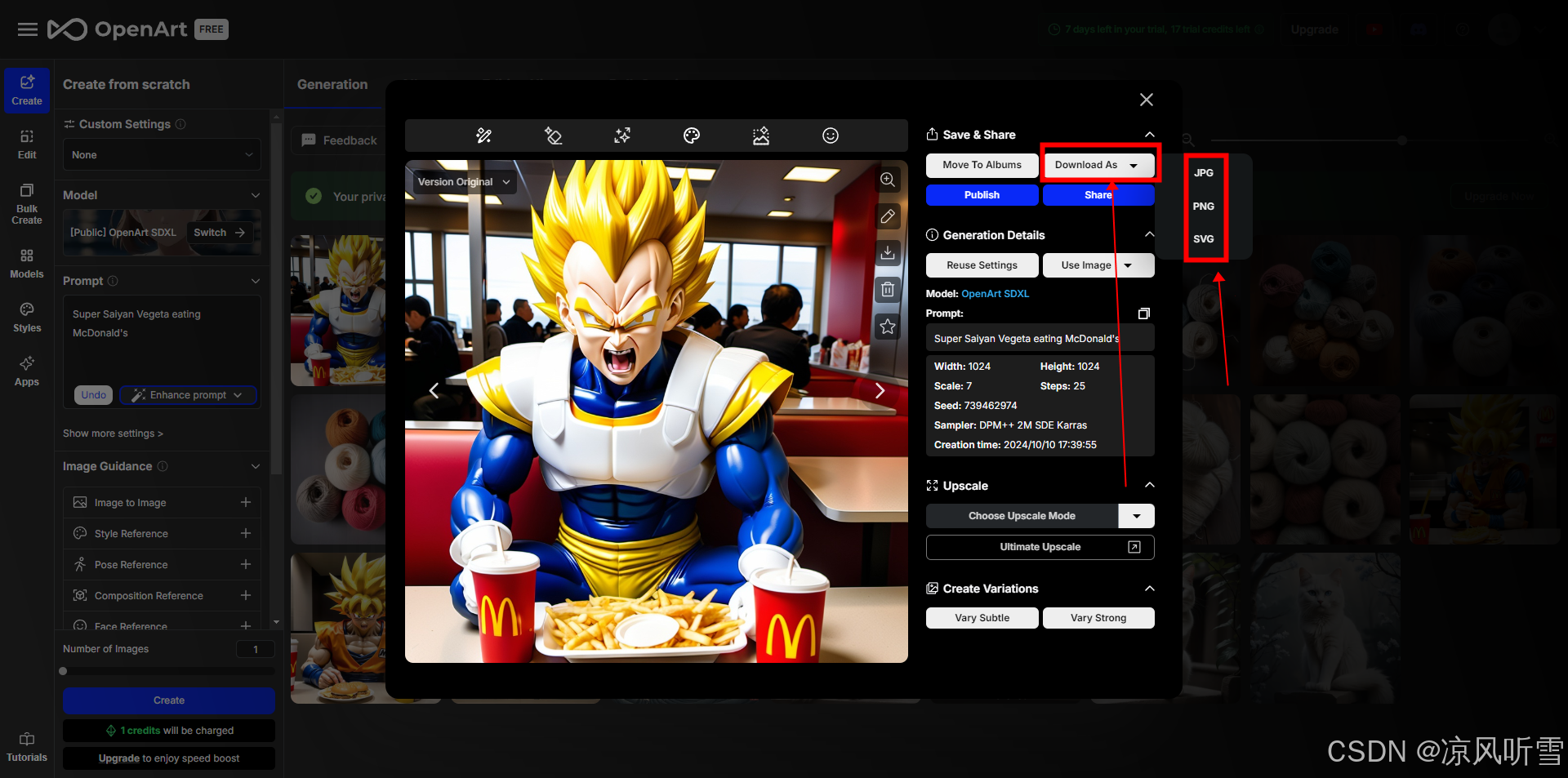Viewport: 1568px width, 778px height.
Task: Open OpenArt SDXL model link
Action: 995,294
